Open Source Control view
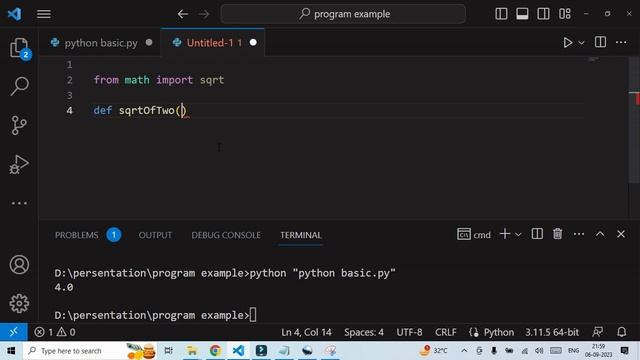The height and width of the screenshot is (360, 640). 19,125
